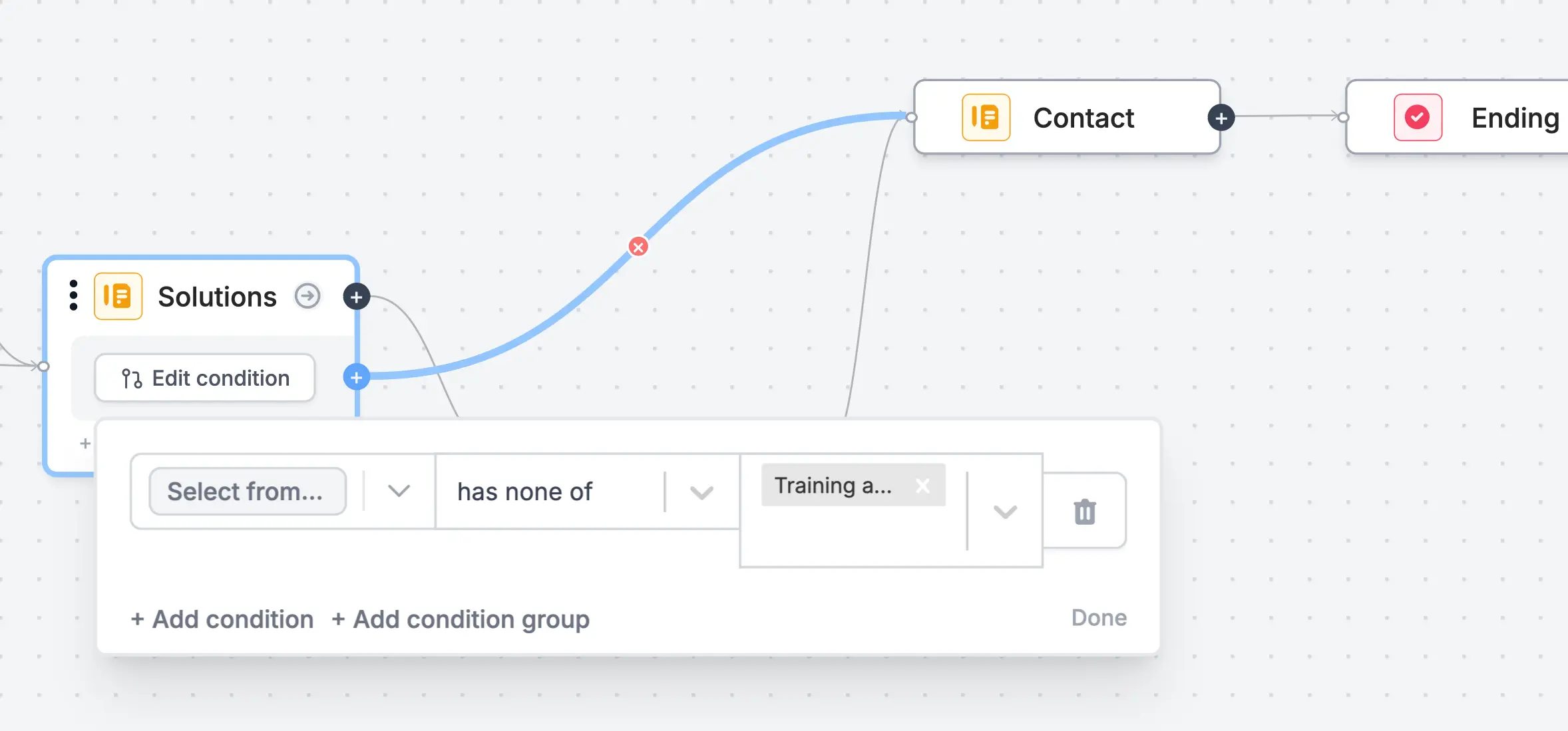This screenshot has height=731, width=1568.
Task: Expand the Select from... dropdown chevron
Action: click(399, 492)
